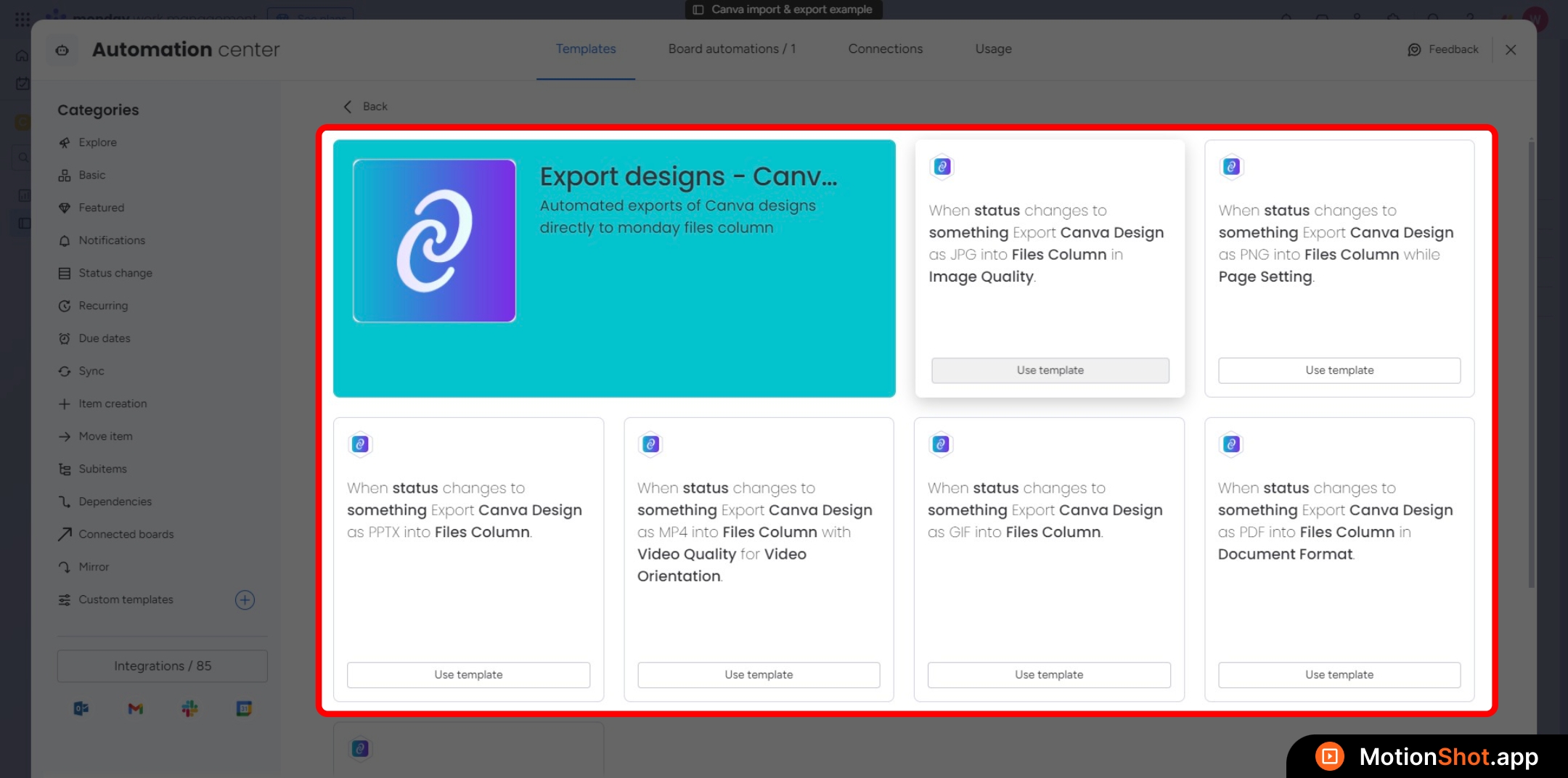Add a custom template with plus icon

coord(245,600)
